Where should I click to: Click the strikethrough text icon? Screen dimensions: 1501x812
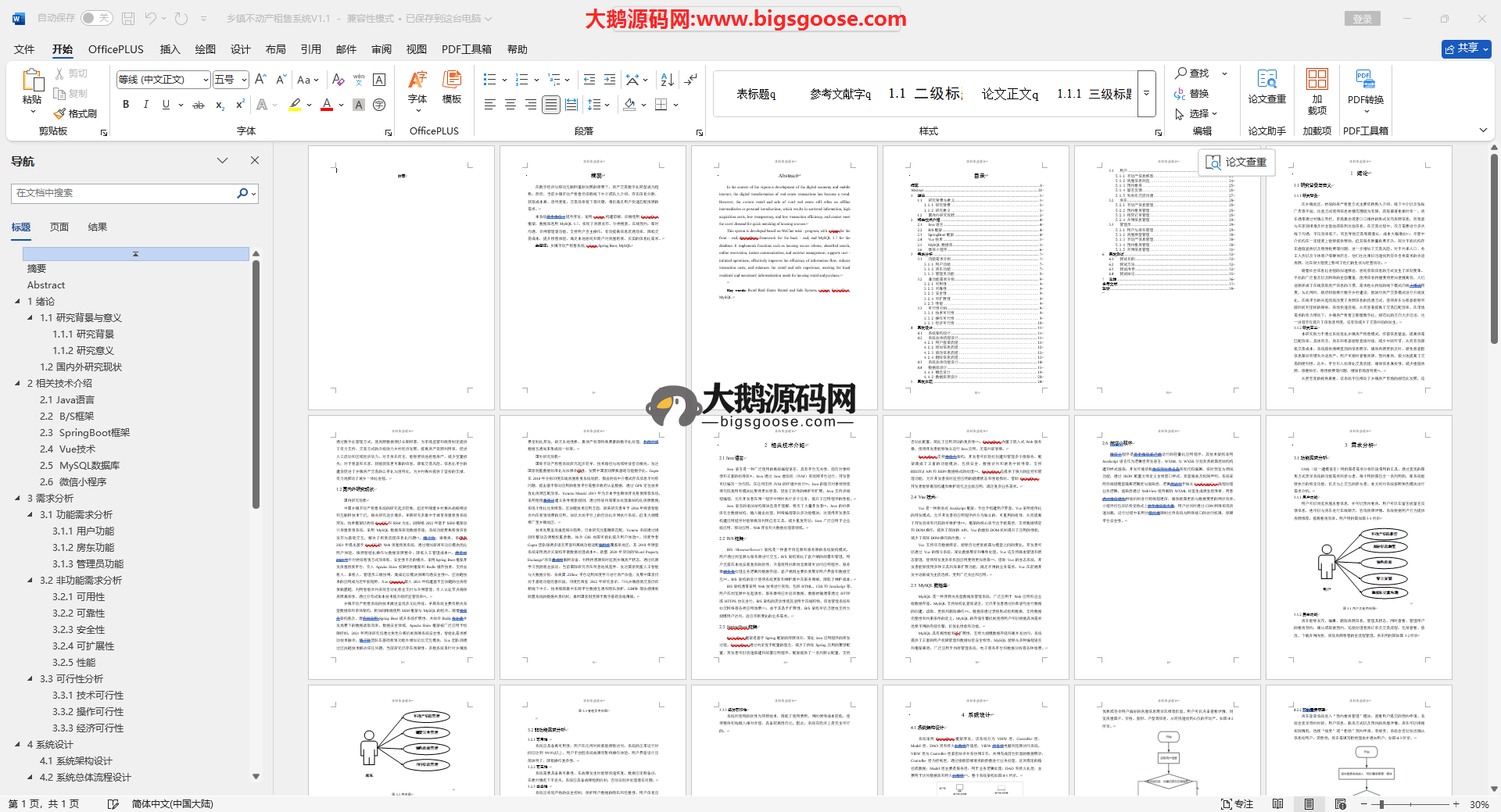pos(199,105)
